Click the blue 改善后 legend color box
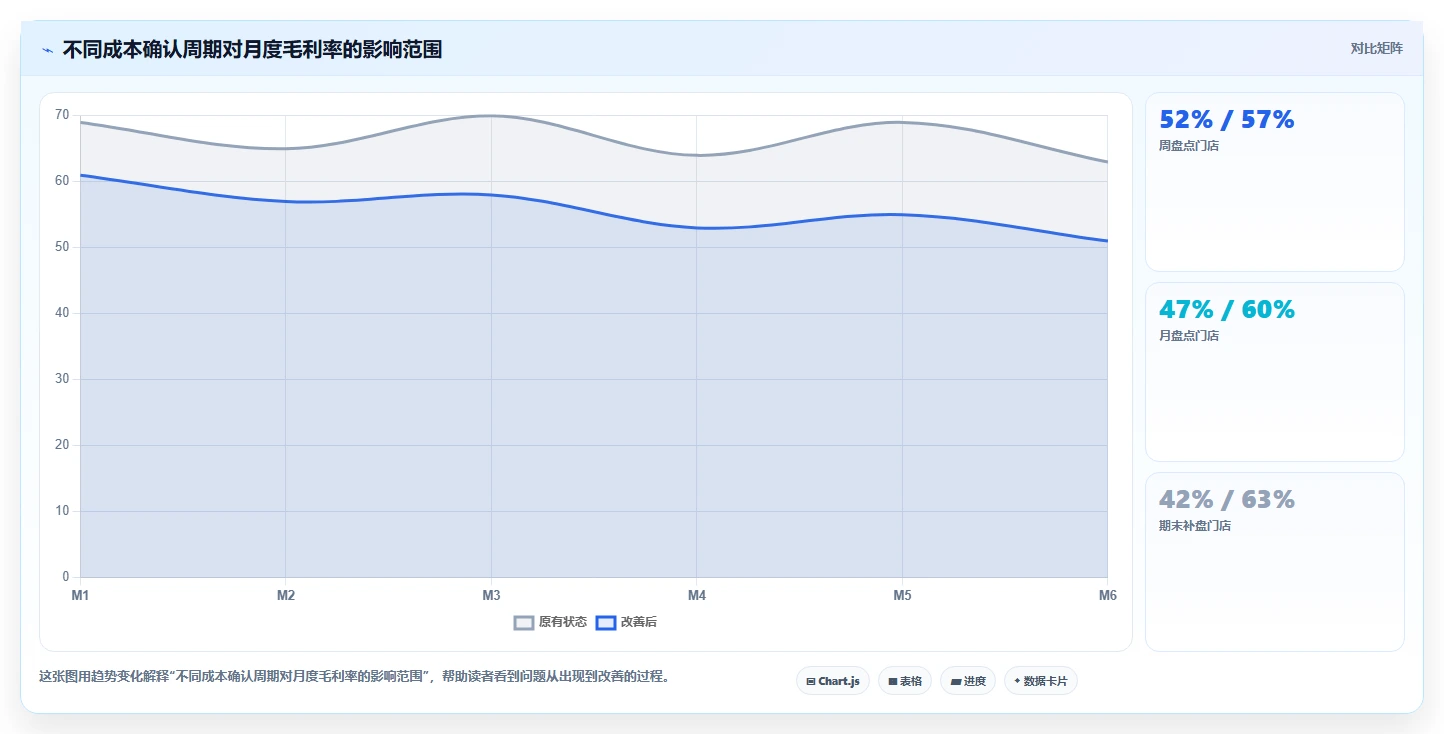This screenshot has width=1444, height=734. [606, 622]
